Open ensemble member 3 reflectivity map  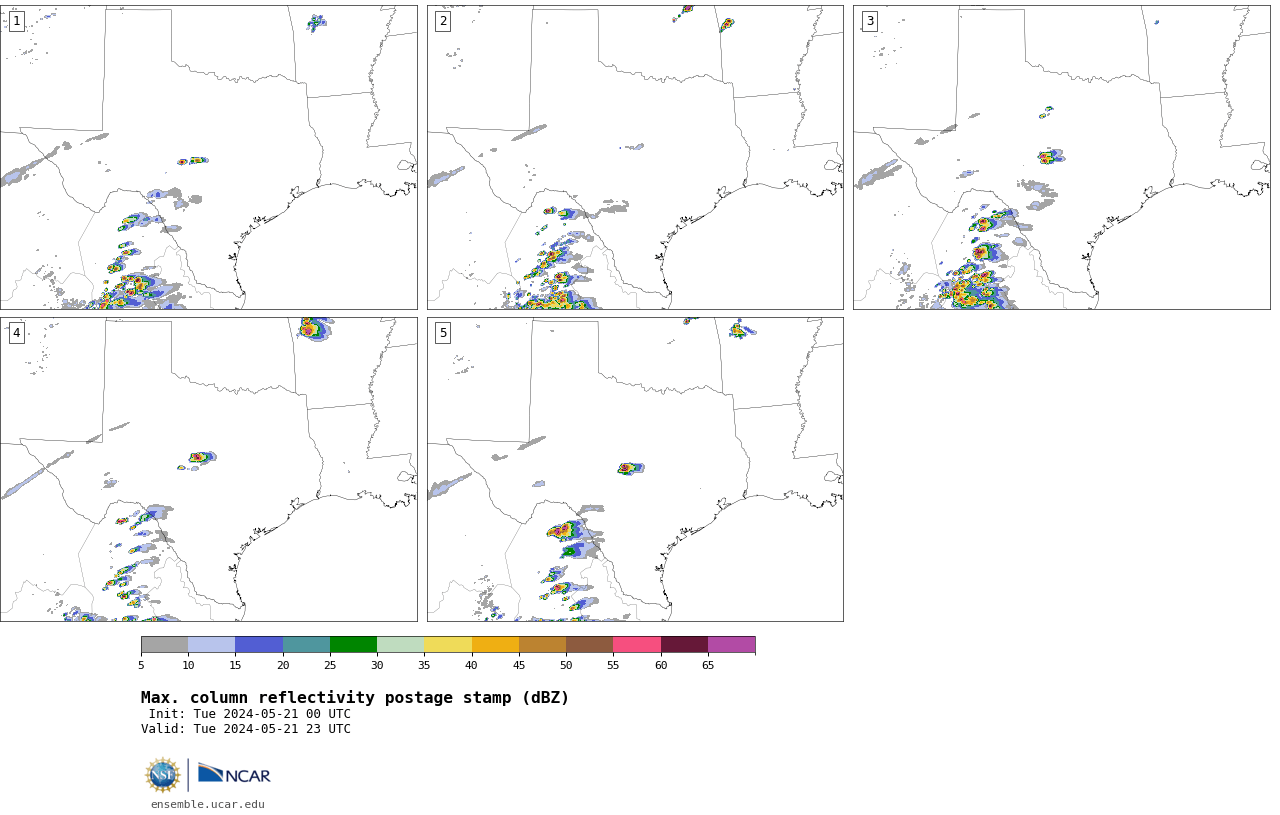[x=1062, y=157]
